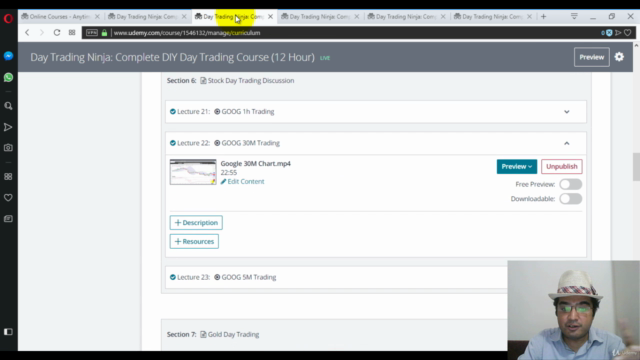Click the LIVE status badge in the course header
Screen dimensions: 640x360
pos(325,58)
